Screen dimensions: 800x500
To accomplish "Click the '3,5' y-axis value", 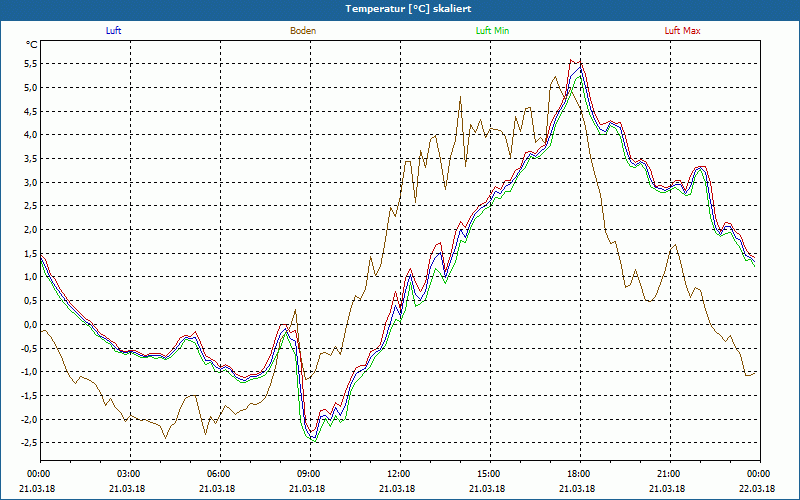I will click(31, 159).
